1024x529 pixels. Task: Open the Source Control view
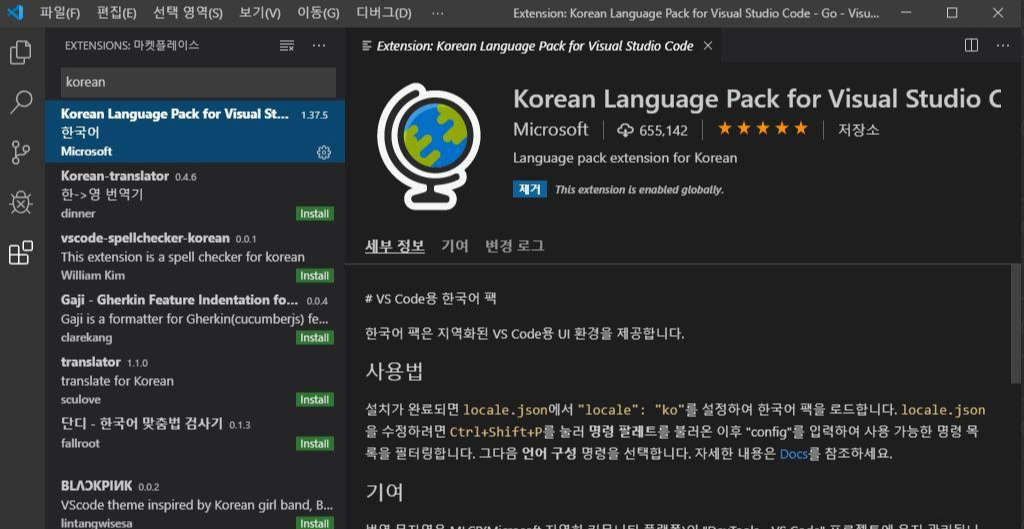tap(21, 152)
